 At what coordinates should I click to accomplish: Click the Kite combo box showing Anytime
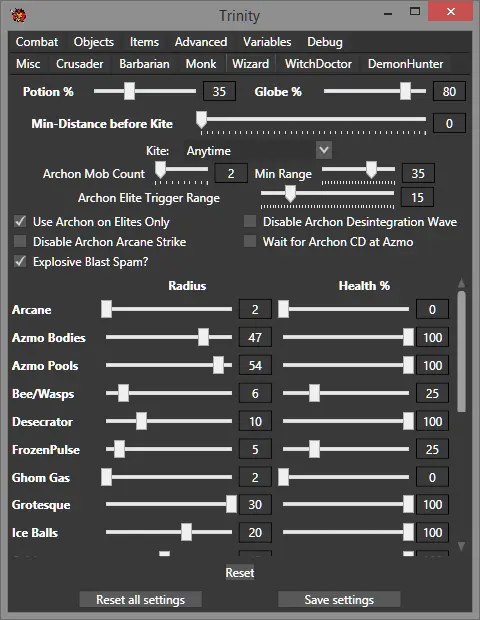(x=258, y=151)
